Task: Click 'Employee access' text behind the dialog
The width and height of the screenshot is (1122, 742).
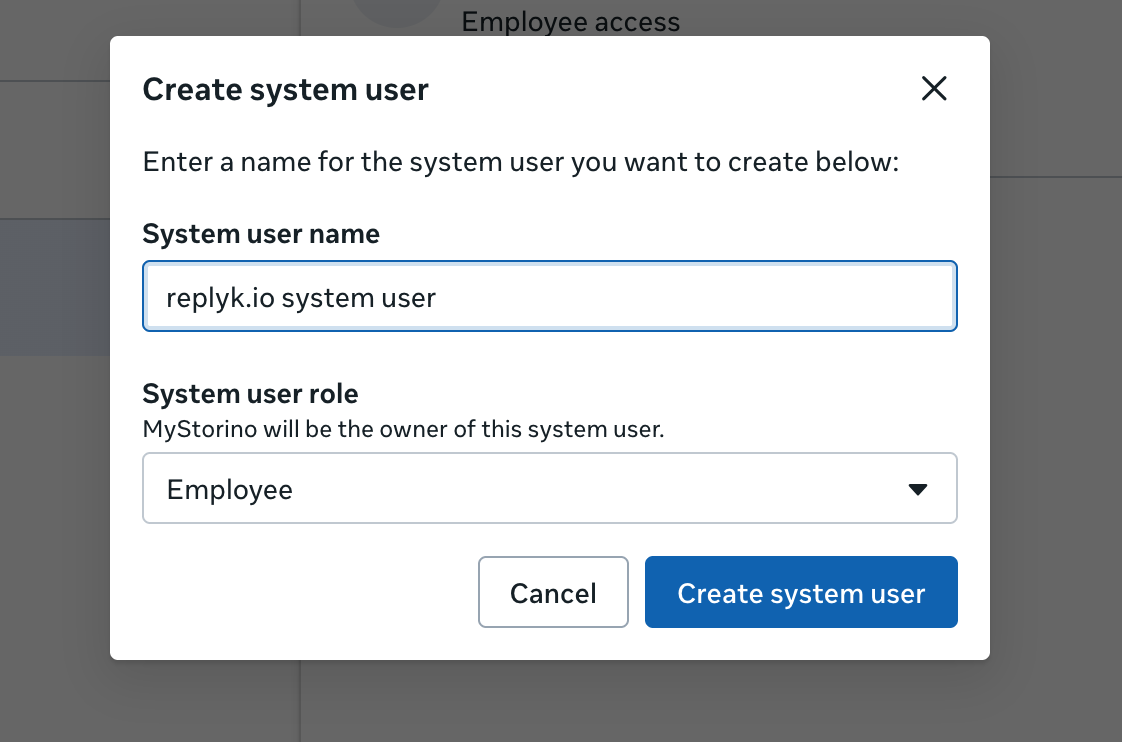Action: (570, 21)
